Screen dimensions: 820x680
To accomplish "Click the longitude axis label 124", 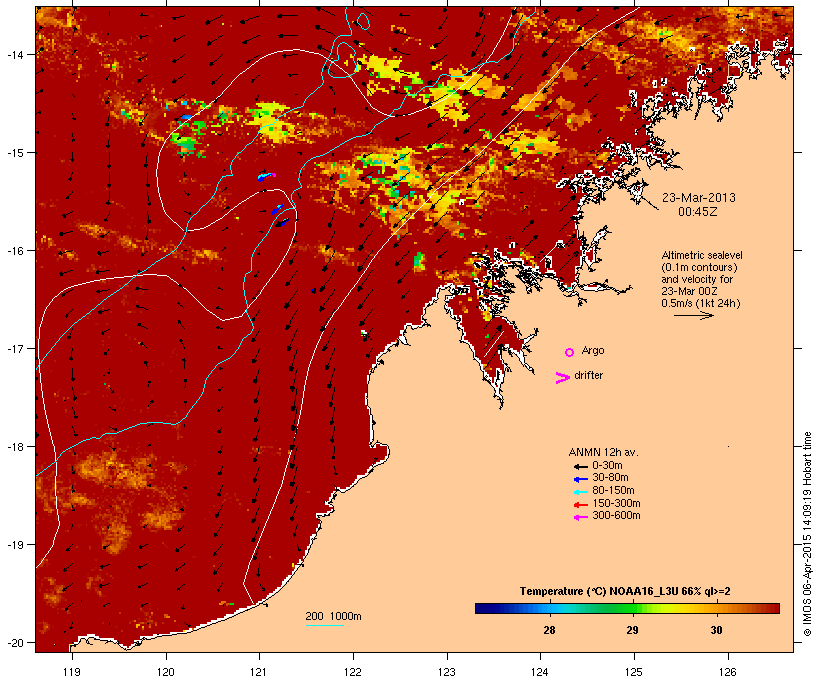I will click(540, 672).
